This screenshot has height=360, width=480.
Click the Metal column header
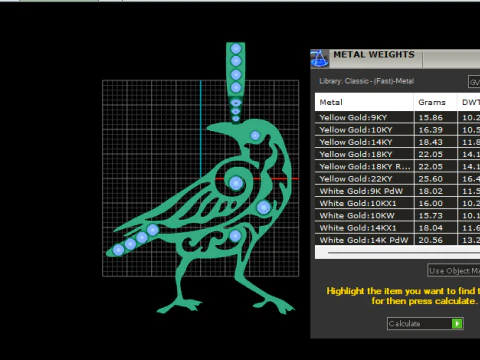[364, 102]
